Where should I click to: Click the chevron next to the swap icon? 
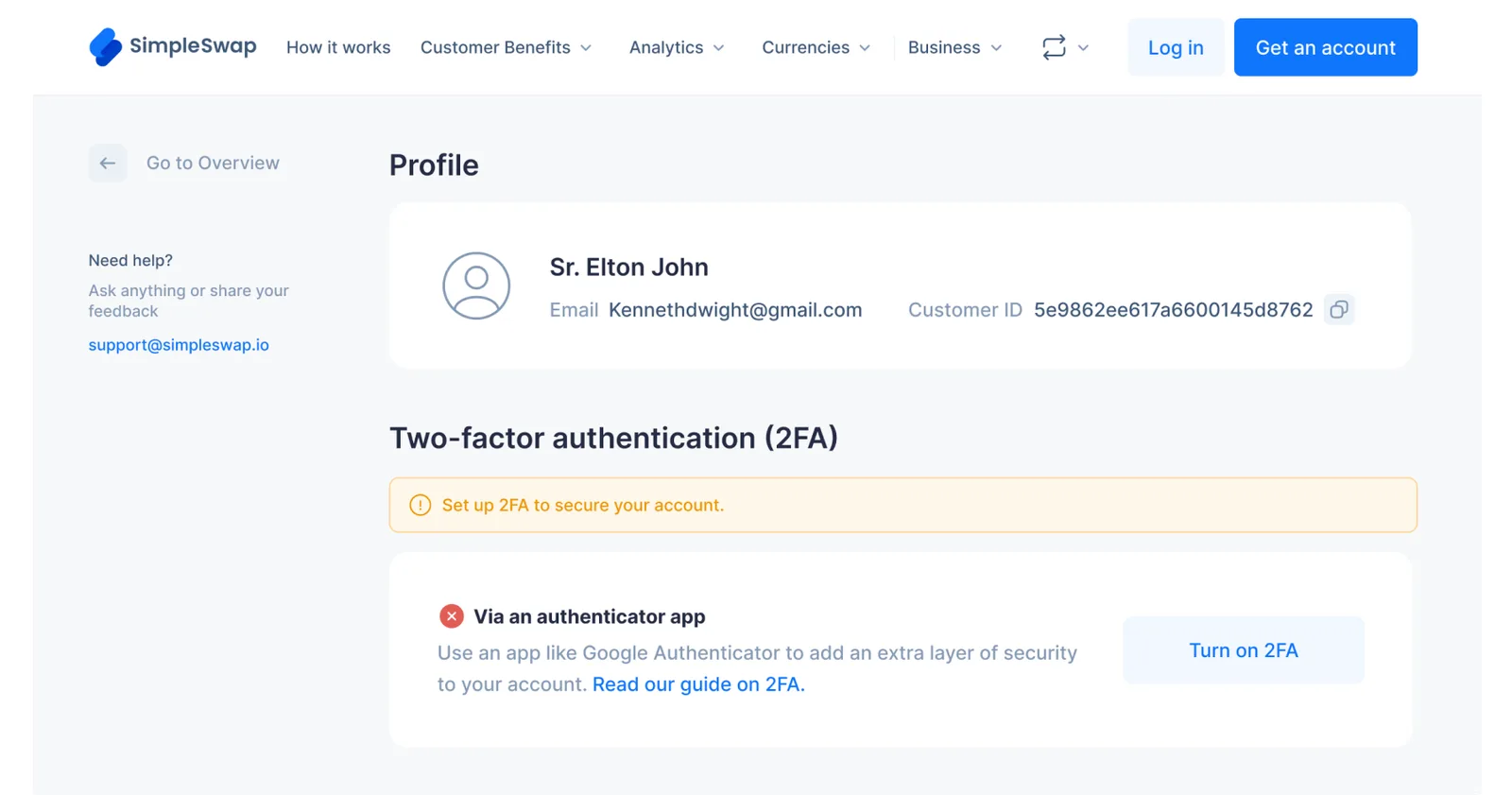(x=1083, y=48)
